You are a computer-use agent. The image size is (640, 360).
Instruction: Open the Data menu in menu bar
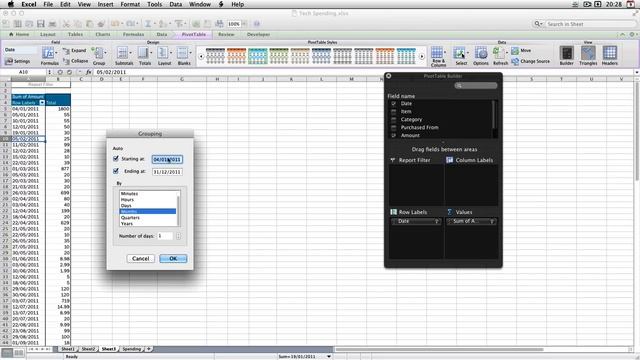pos(176,4)
